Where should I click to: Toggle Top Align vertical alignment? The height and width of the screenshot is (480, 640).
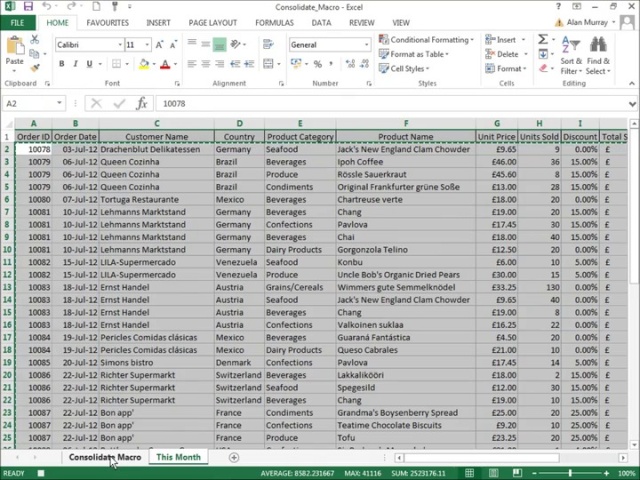tap(192, 44)
